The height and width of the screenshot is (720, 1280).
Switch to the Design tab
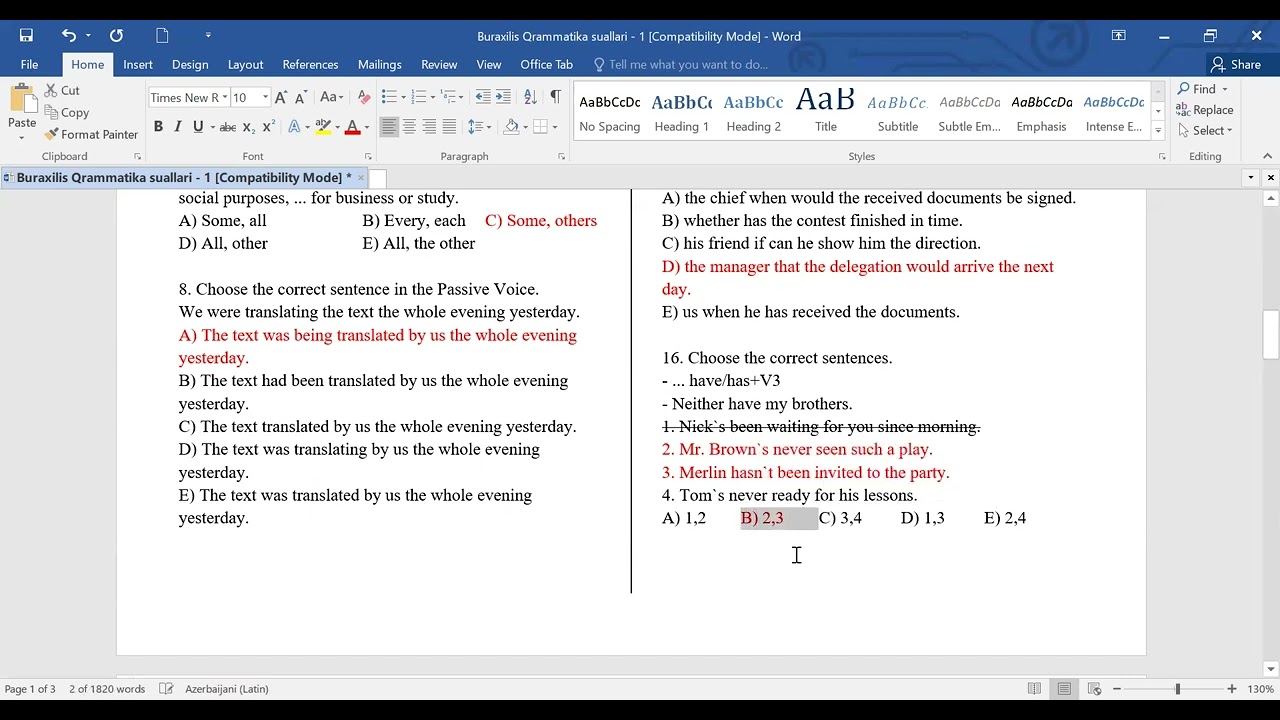coord(190,64)
